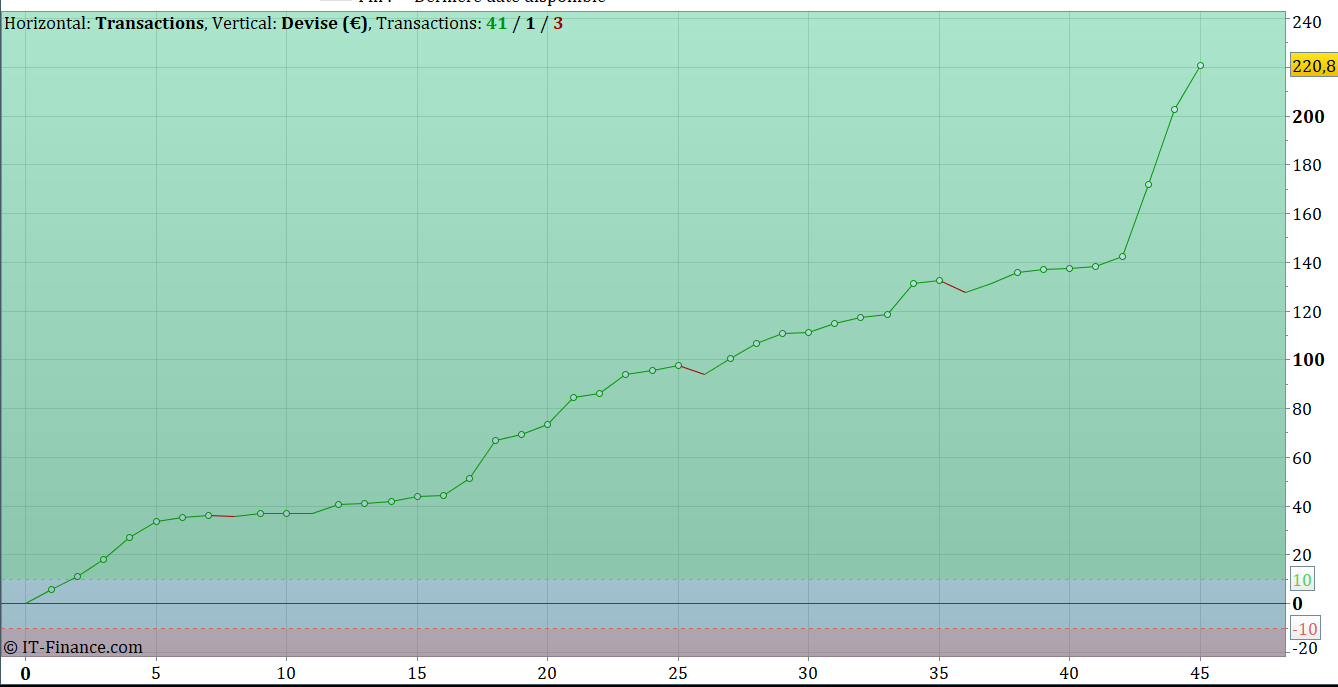Click the 80 value on the vertical axis

click(1302, 409)
